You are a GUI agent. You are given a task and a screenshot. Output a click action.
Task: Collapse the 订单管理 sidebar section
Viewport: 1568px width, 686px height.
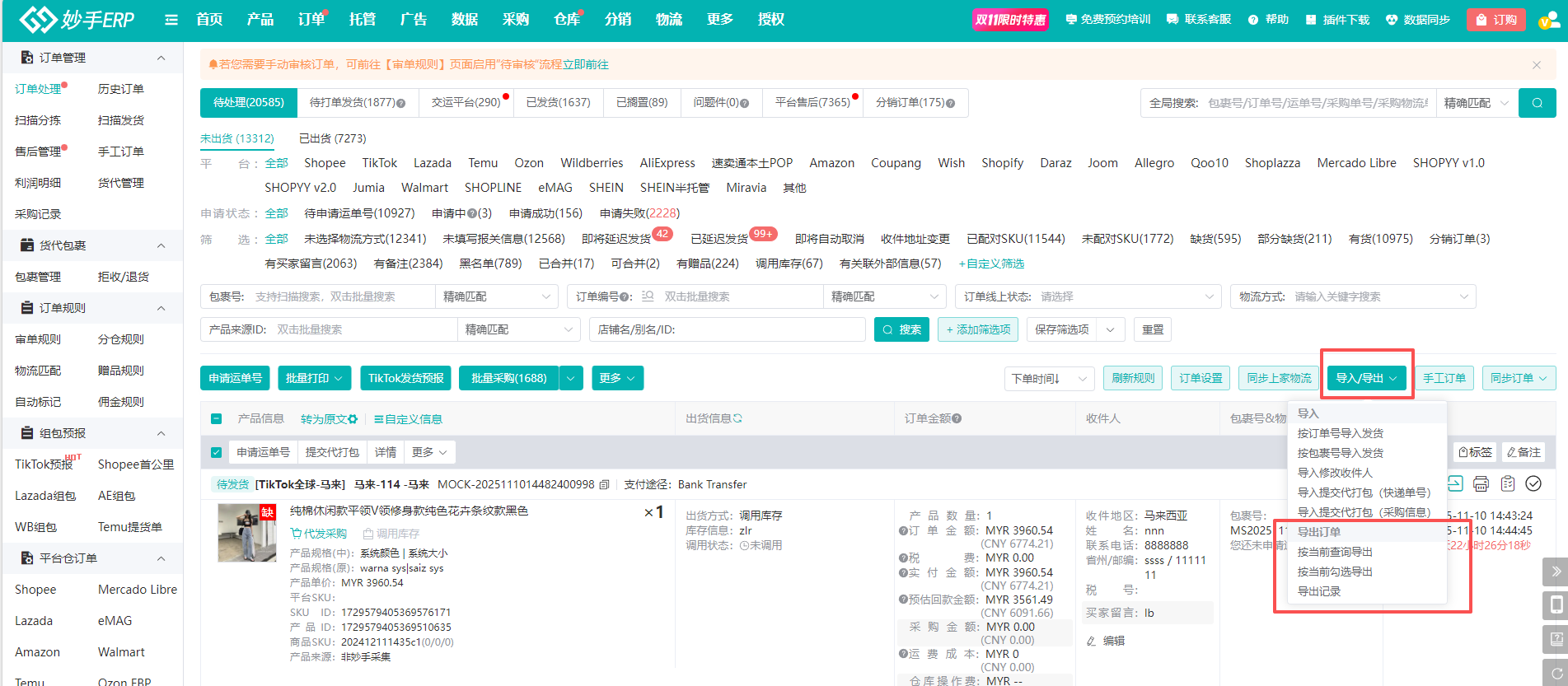[x=161, y=58]
